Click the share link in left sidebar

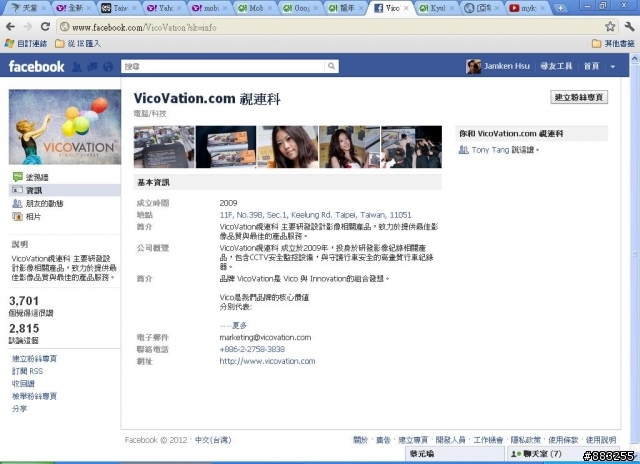tap(19, 408)
